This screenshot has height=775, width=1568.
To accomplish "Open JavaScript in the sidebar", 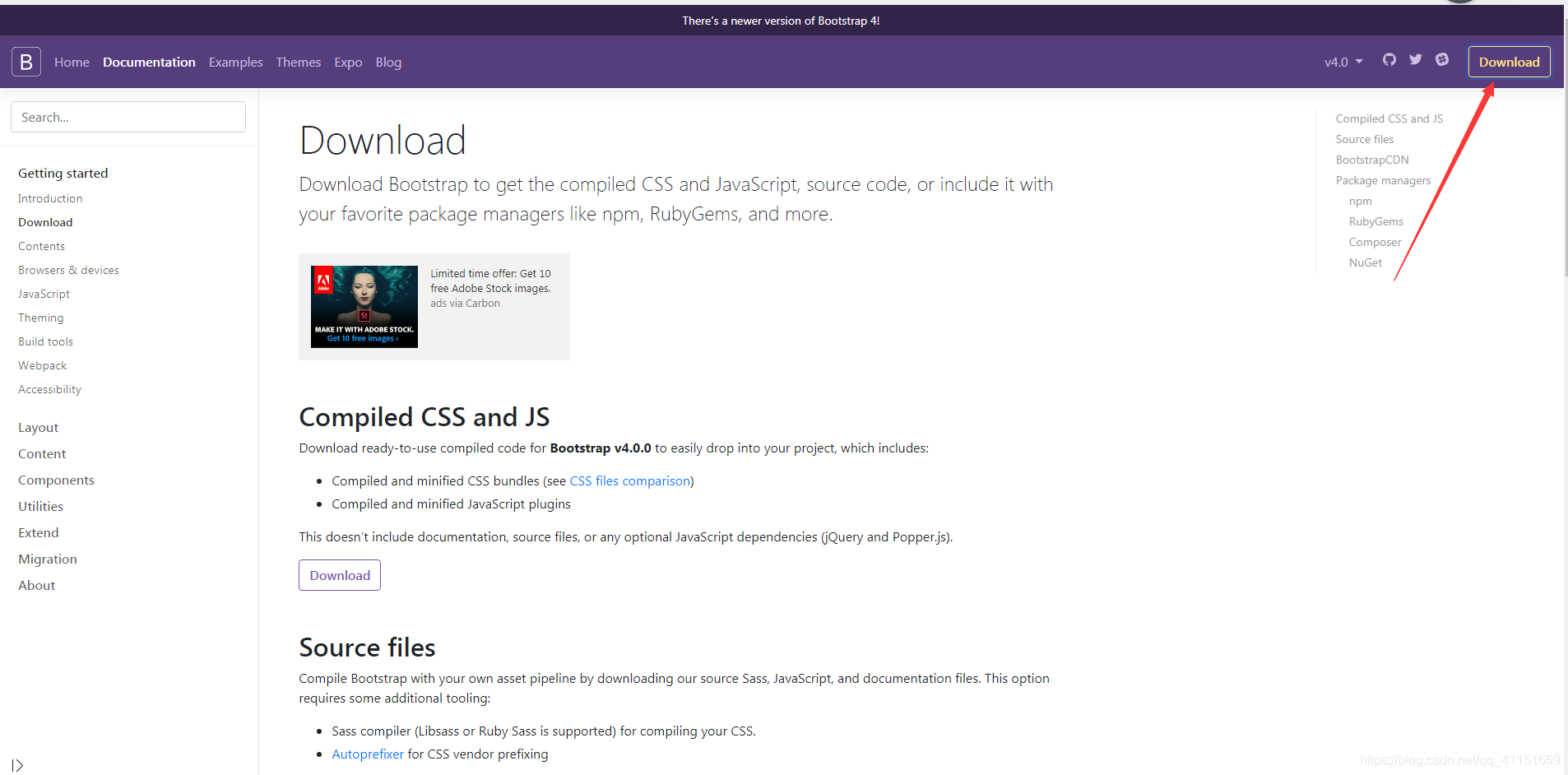I will click(x=44, y=294).
